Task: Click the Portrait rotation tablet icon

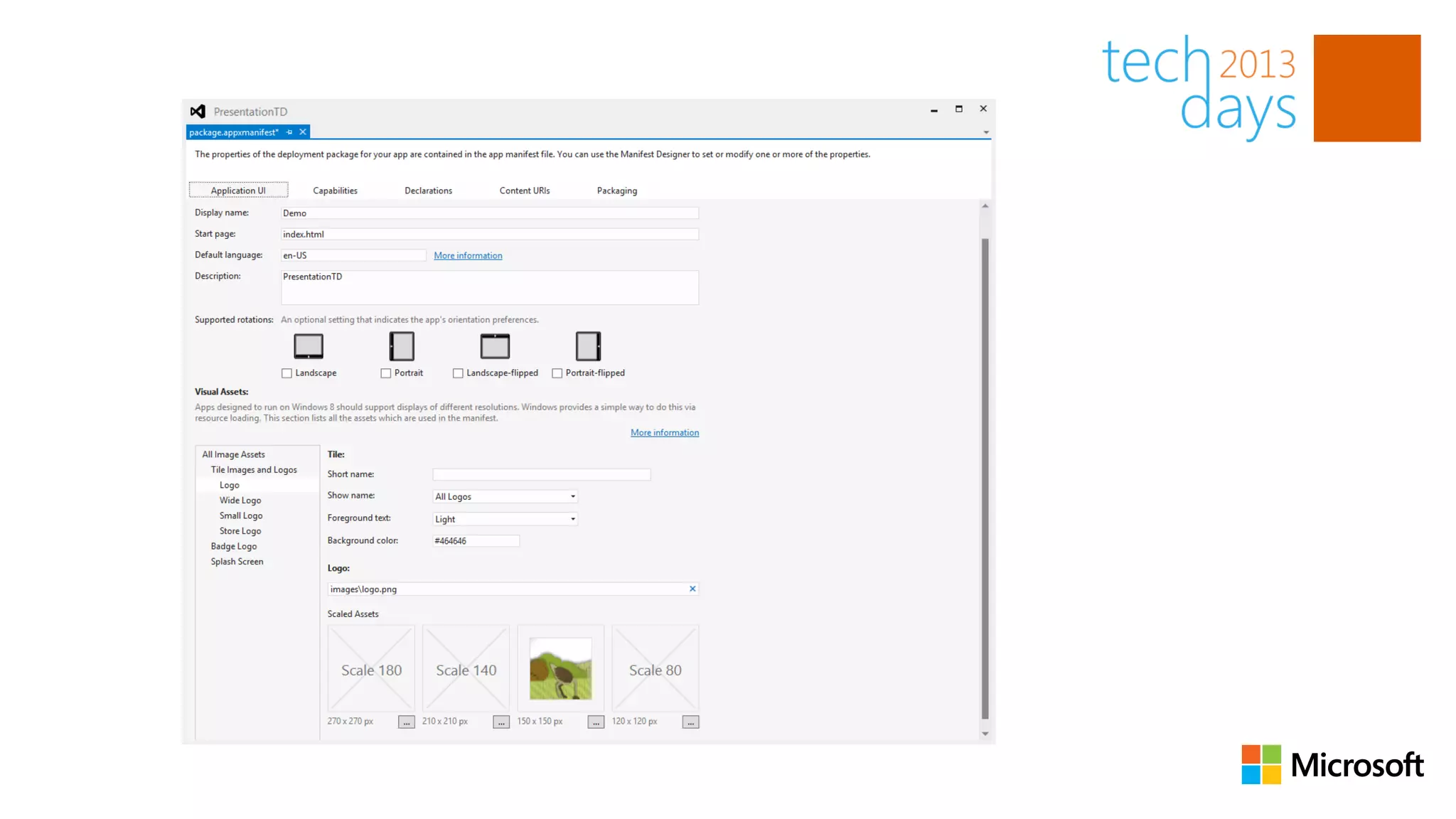Action: 402,346
